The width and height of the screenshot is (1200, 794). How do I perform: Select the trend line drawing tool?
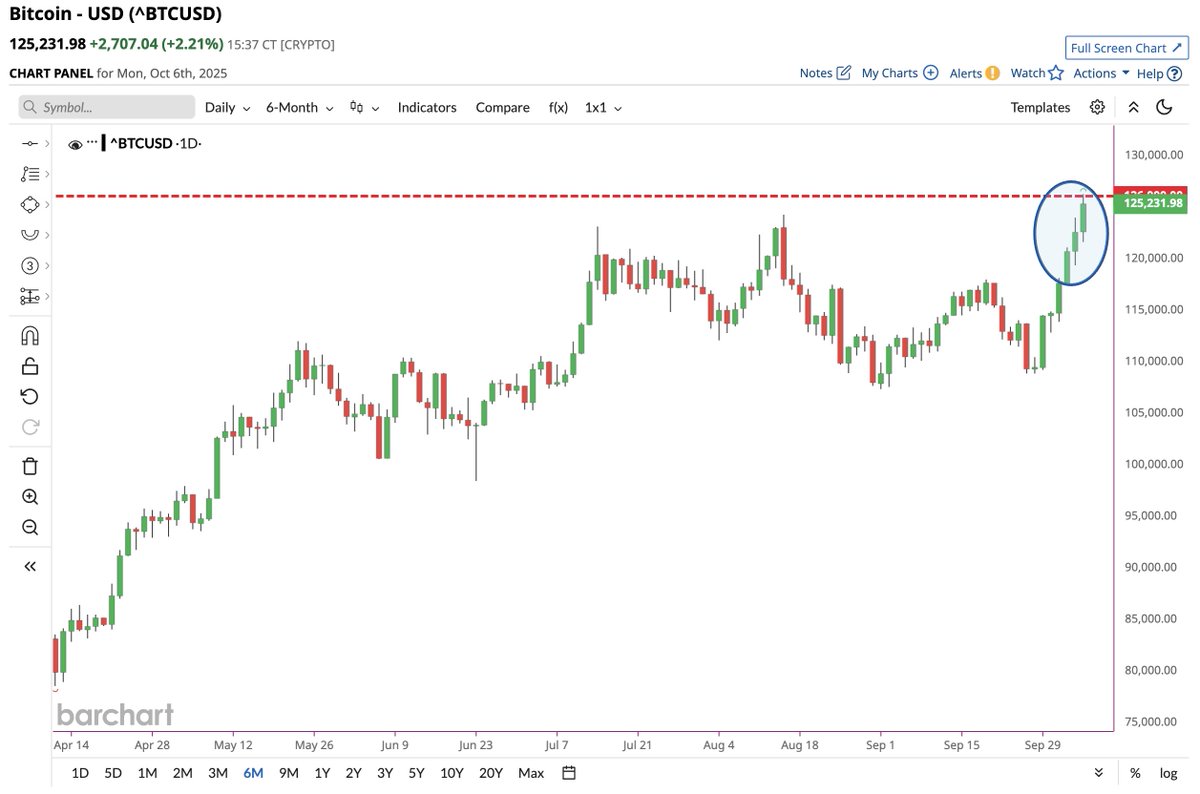click(30, 144)
